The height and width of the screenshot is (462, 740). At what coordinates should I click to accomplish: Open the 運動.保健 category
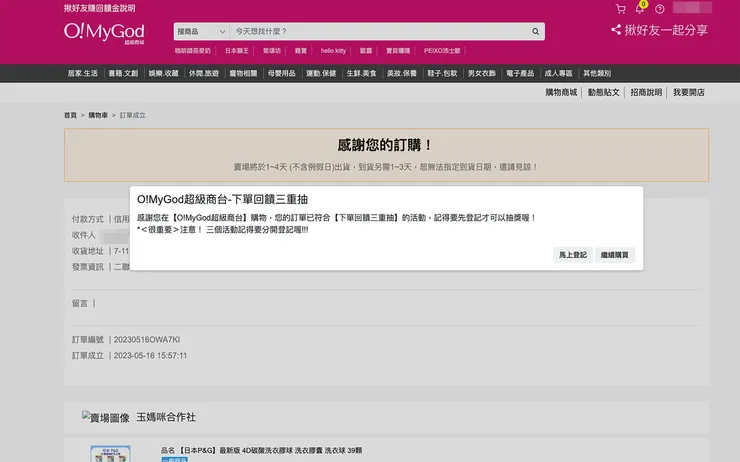pyautogui.click(x=321, y=73)
